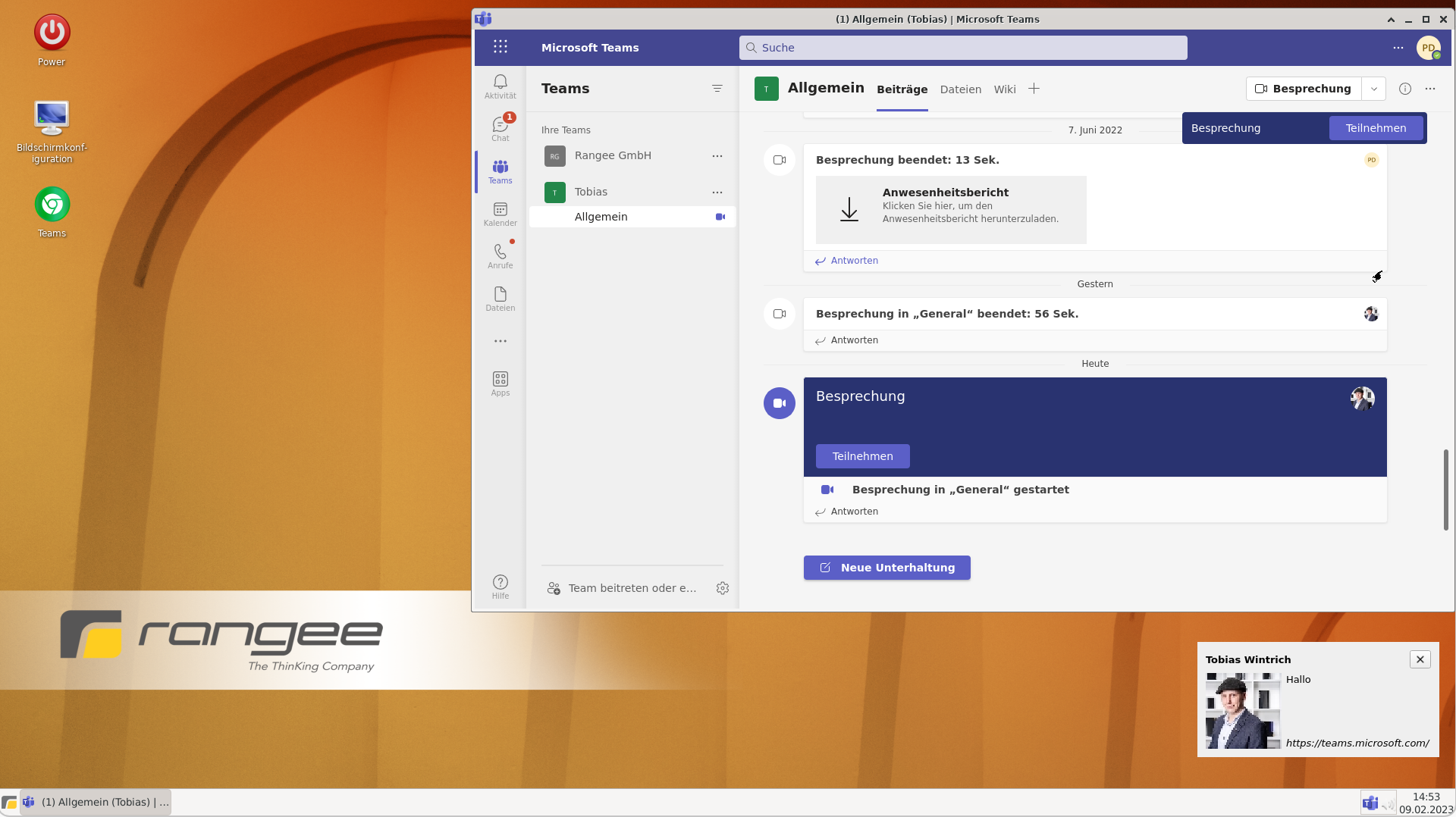Viewport: 1456px width, 817px height.
Task: Open more options for Rangee GmbH
Action: pos(717,156)
